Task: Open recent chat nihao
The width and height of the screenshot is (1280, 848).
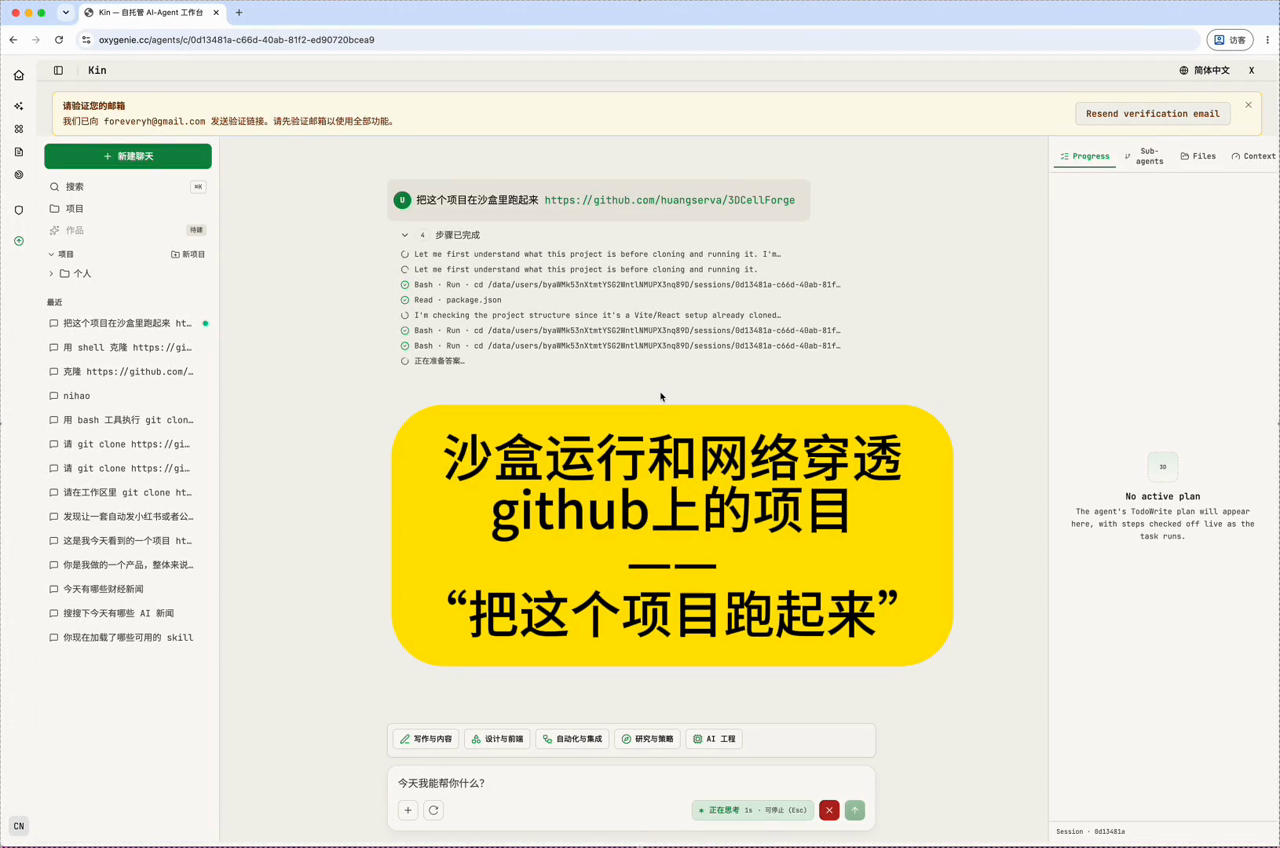Action: click(x=128, y=396)
